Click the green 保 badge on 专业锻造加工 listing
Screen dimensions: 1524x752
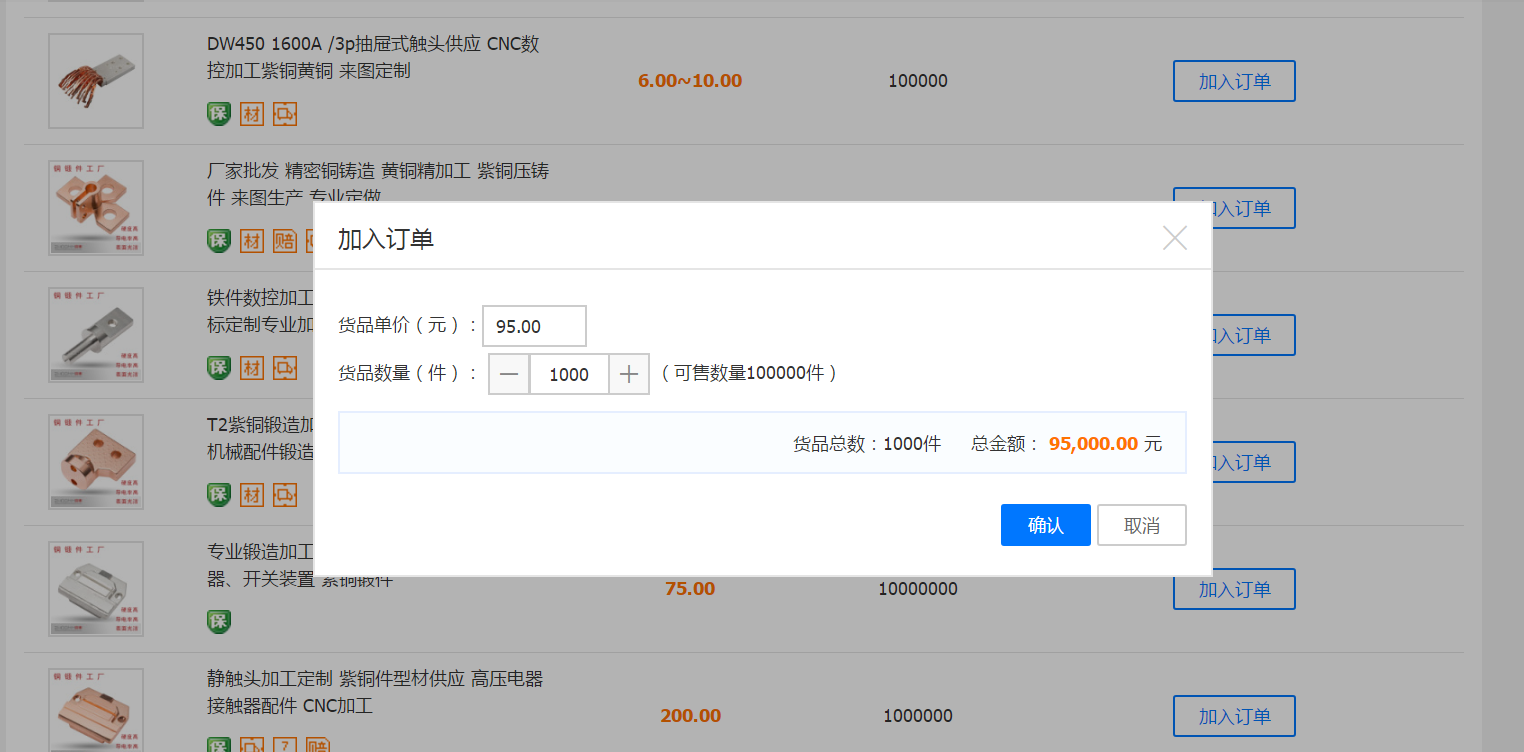pos(219,622)
